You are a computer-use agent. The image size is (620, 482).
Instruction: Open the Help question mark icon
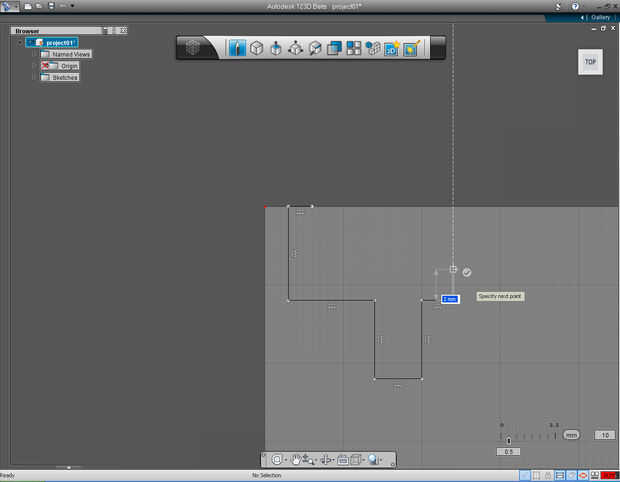pyautogui.click(x=575, y=6)
